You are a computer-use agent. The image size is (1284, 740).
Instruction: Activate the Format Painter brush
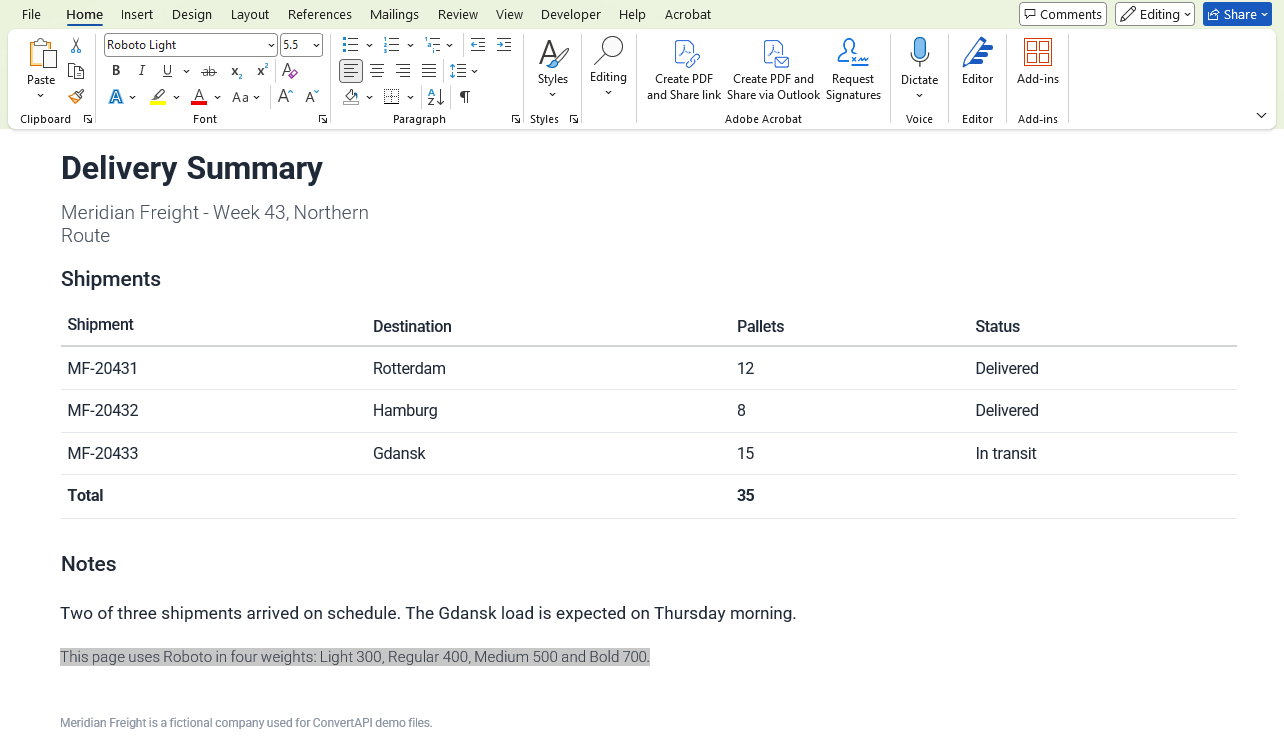pos(76,97)
